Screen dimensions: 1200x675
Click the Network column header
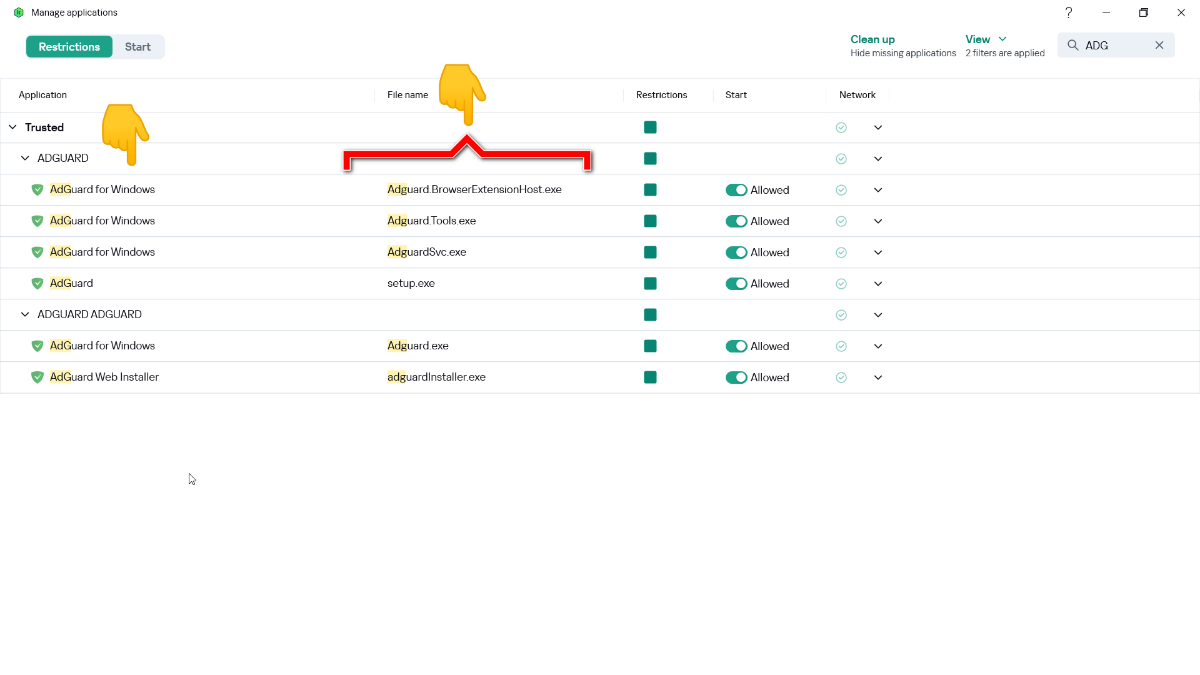[857, 95]
